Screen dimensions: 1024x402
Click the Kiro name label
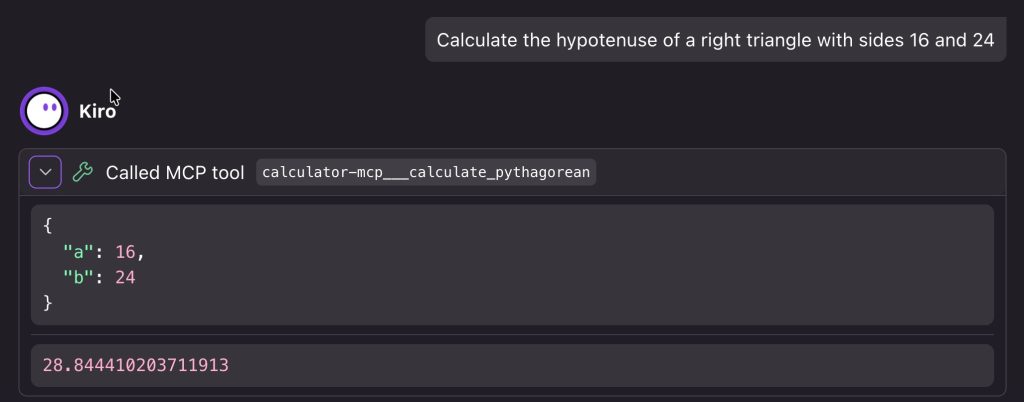click(98, 112)
